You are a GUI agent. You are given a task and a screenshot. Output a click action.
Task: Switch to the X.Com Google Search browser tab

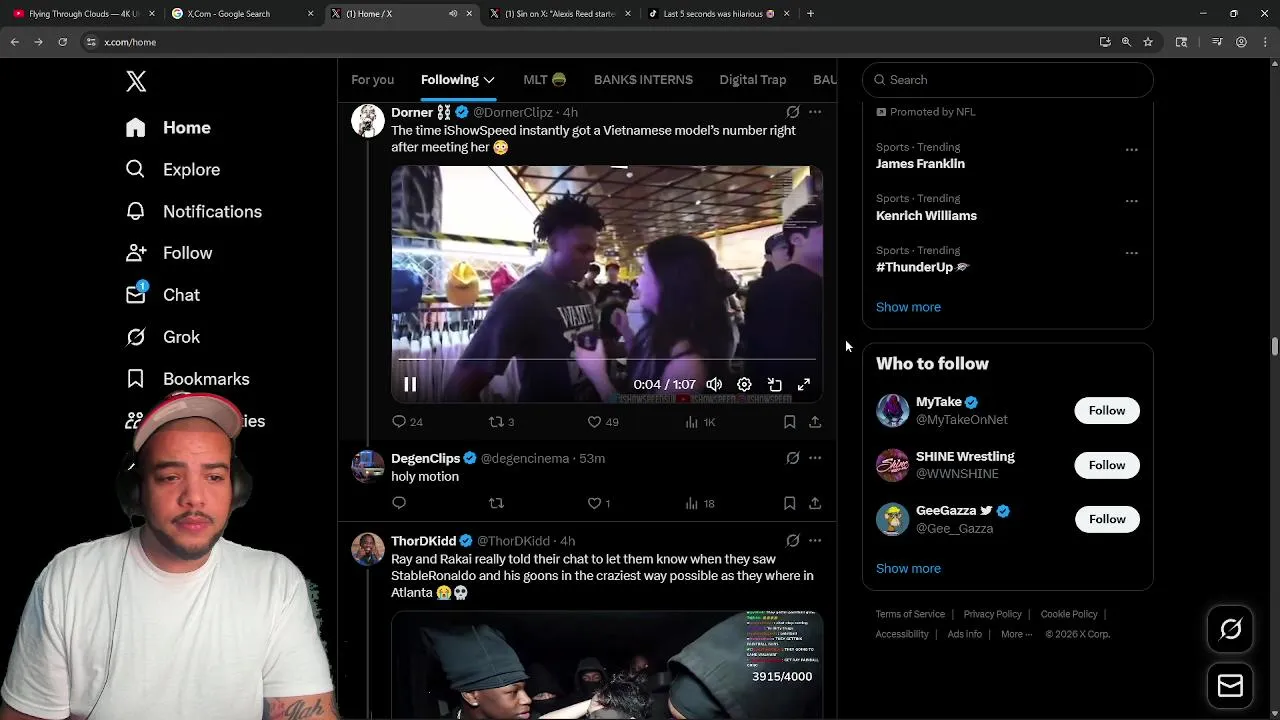[242, 14]
